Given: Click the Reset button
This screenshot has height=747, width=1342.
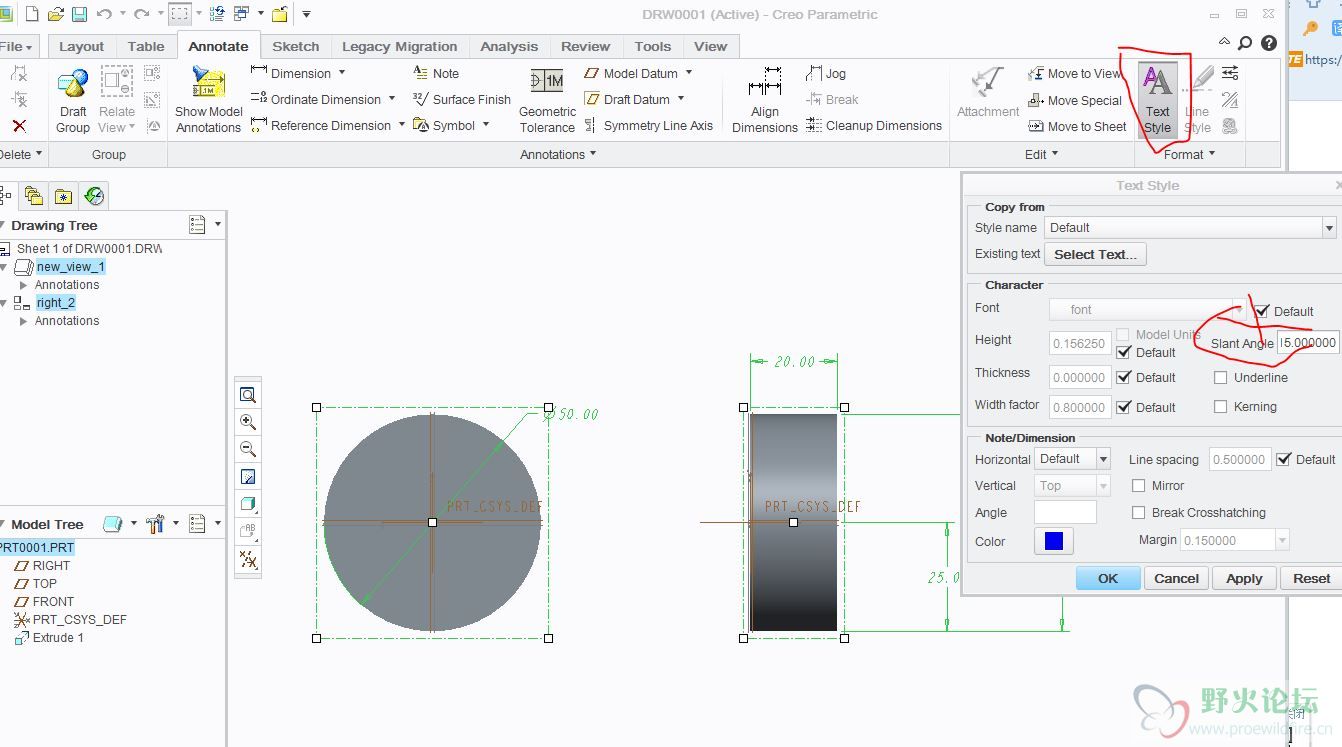Looking at the screenshot, I should 1311,578.
